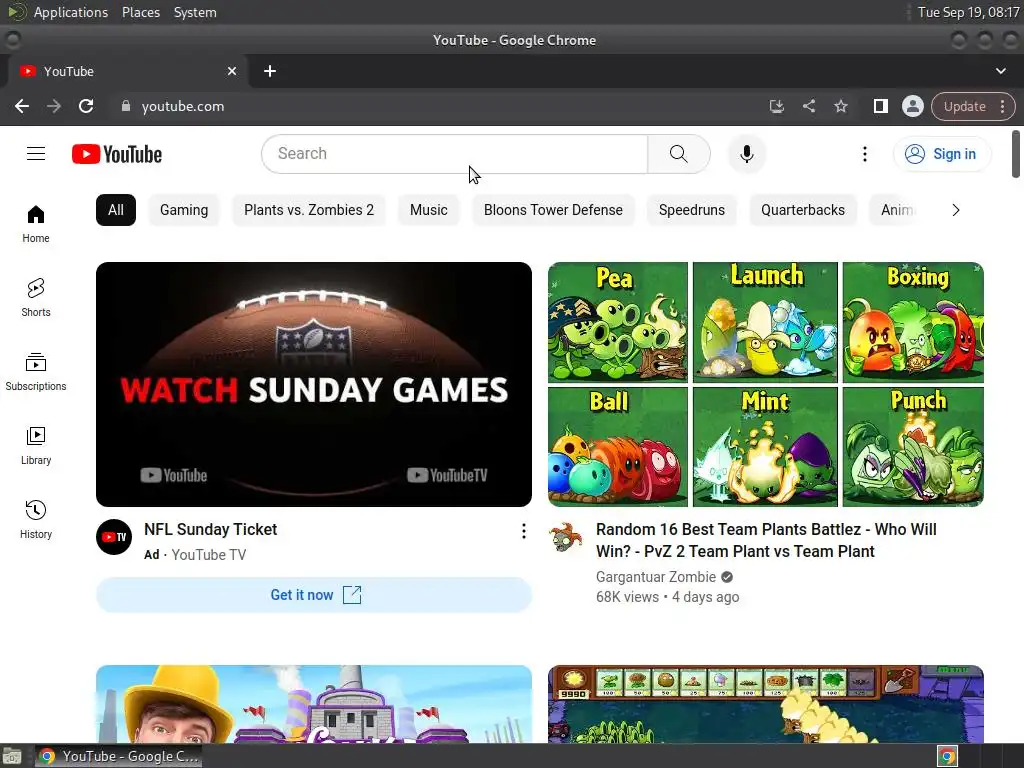This screenshot has width=1024, height=768.
Task: Click YouTube - Google Chrome taskbar item
Action: (x=118, y=756)
